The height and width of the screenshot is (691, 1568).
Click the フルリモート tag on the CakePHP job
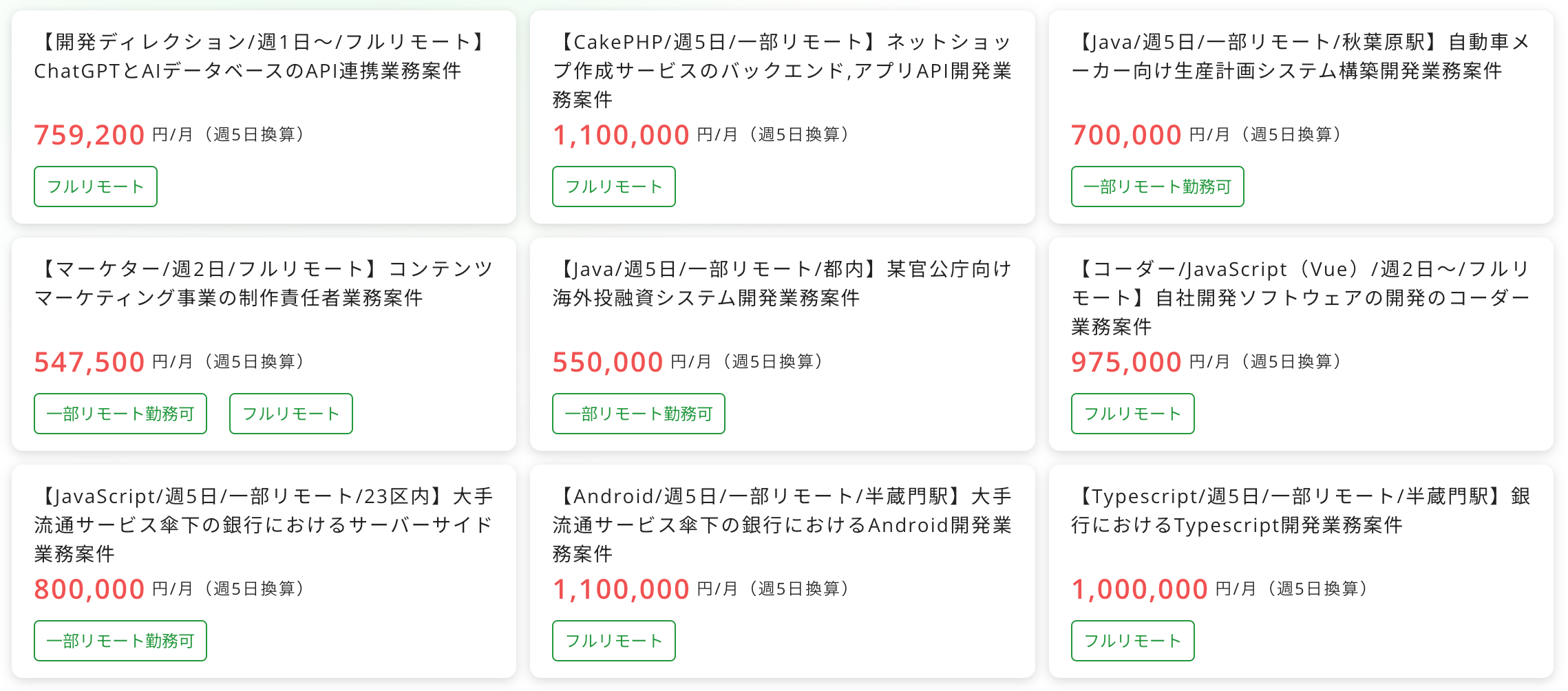(614, 187)
